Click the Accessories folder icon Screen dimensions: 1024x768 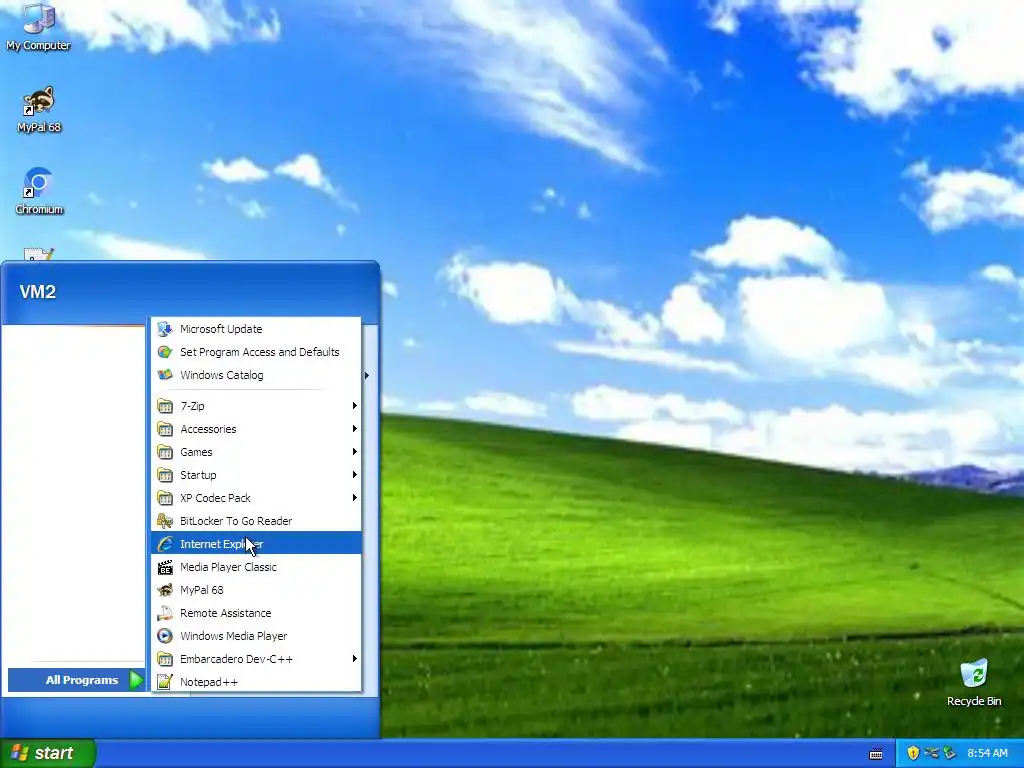click(165, 429)
